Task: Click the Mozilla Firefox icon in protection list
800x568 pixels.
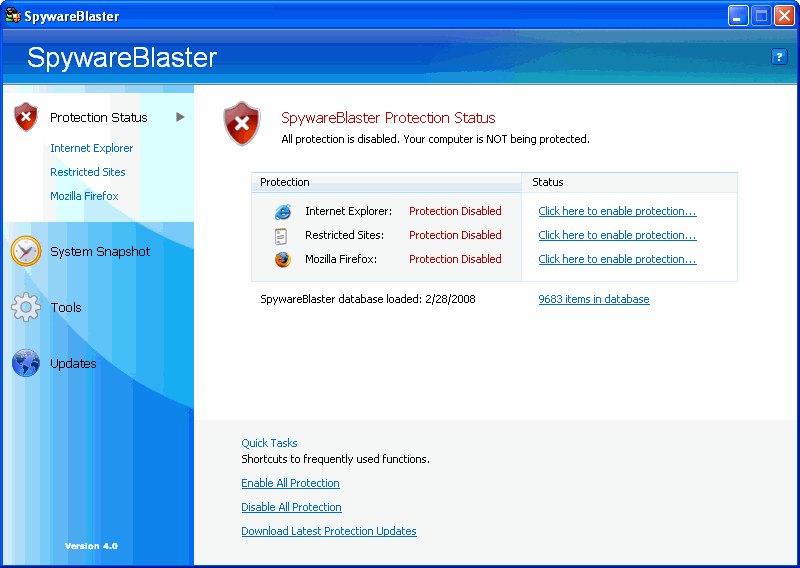Action: (x=282, y=260)
